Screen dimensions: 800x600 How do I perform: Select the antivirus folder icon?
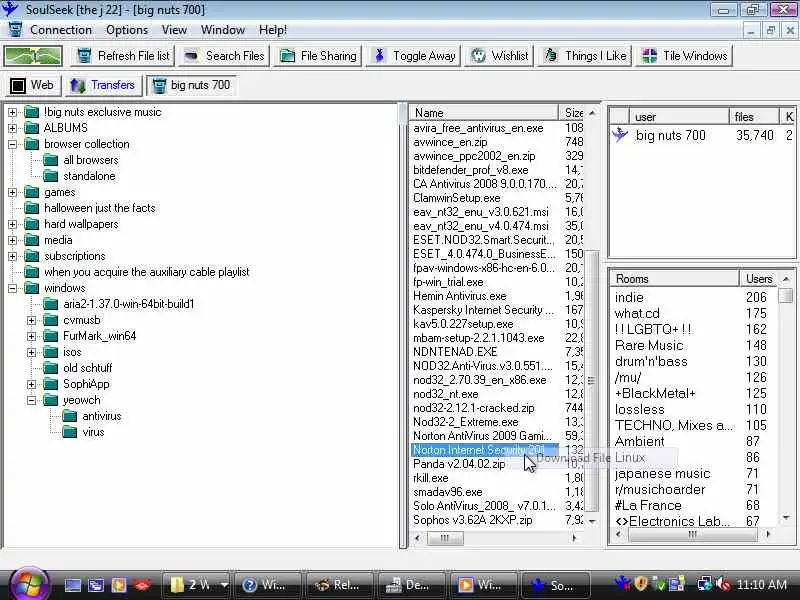pyautogui.click(x=69, y=416)
